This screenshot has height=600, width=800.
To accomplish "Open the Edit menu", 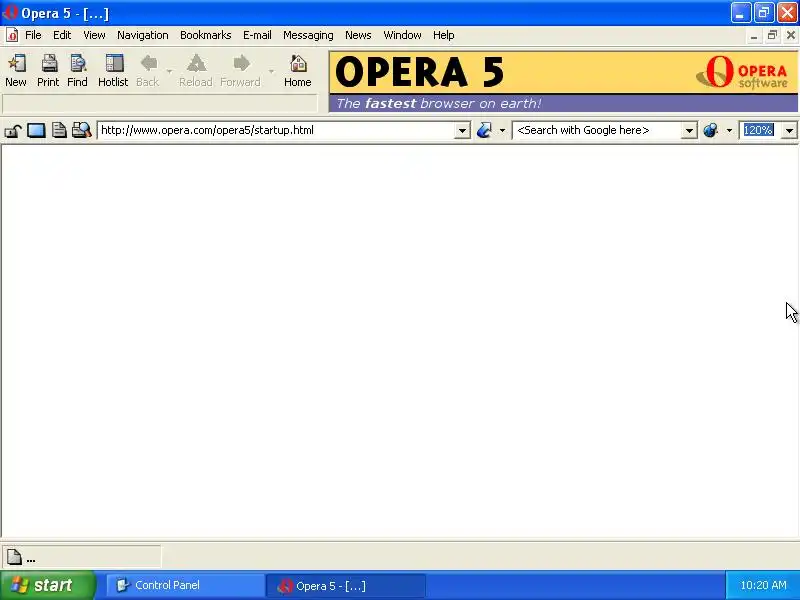I will [x=62, y=35].
